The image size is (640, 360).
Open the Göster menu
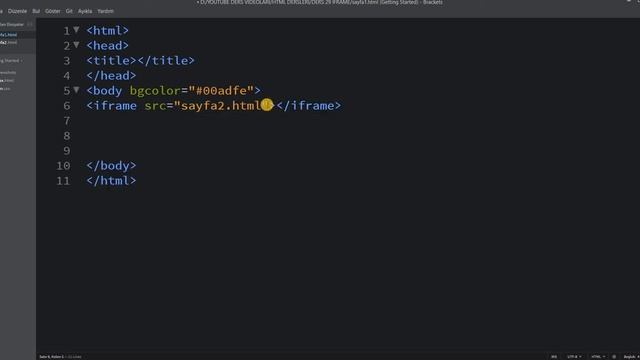pyautogui.click(x=53, y=11)
